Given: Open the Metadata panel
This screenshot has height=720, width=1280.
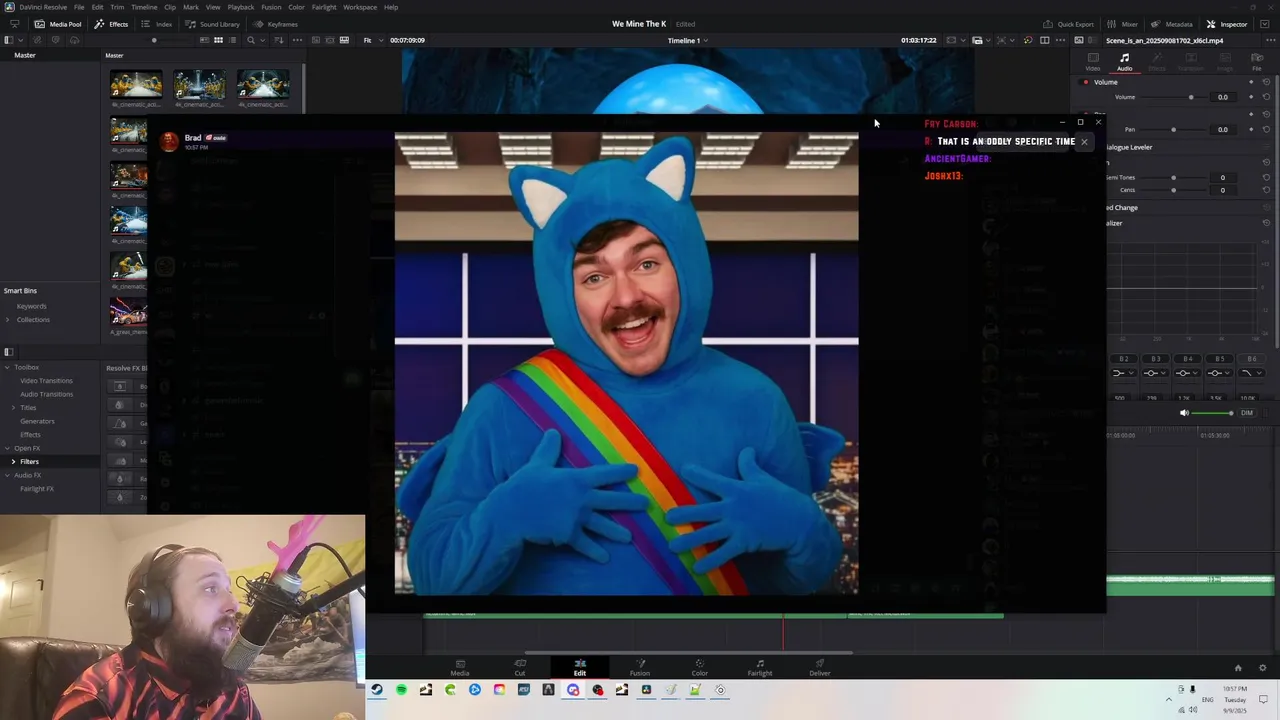Looking at the screenshot, I should click(x=1172, y=24).
